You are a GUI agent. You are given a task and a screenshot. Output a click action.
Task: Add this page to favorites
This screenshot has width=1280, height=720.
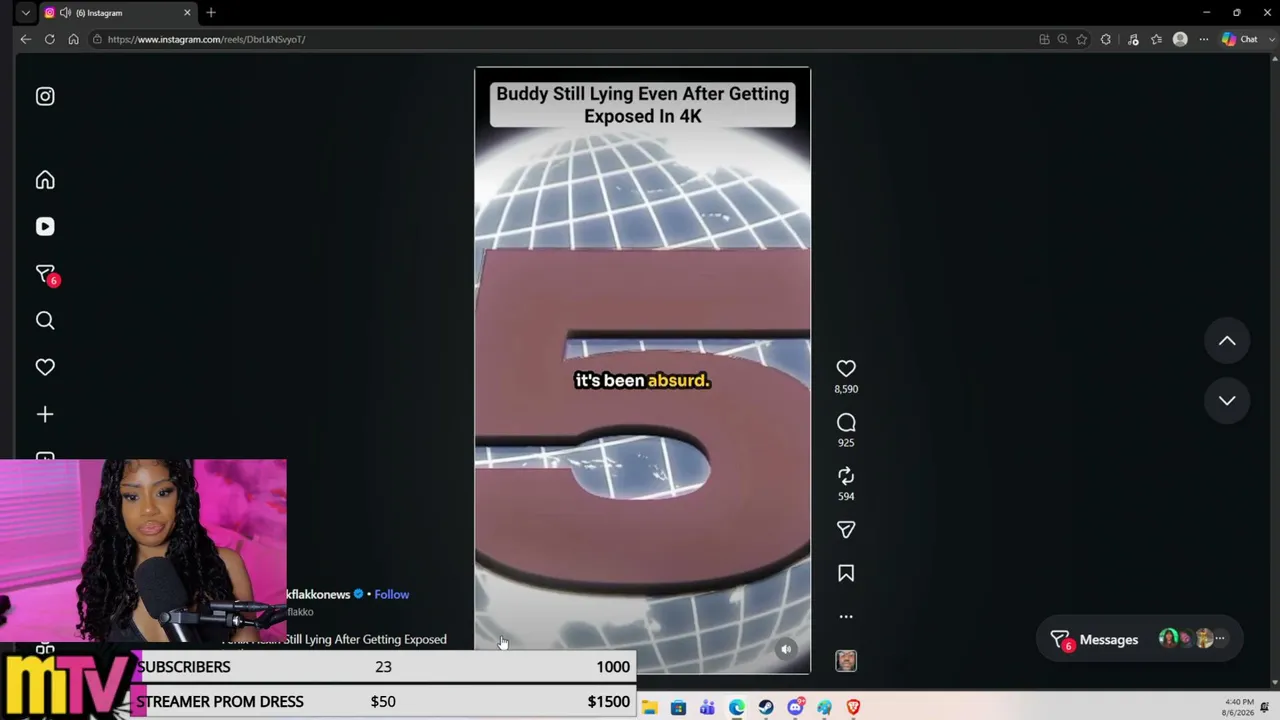1082,39
